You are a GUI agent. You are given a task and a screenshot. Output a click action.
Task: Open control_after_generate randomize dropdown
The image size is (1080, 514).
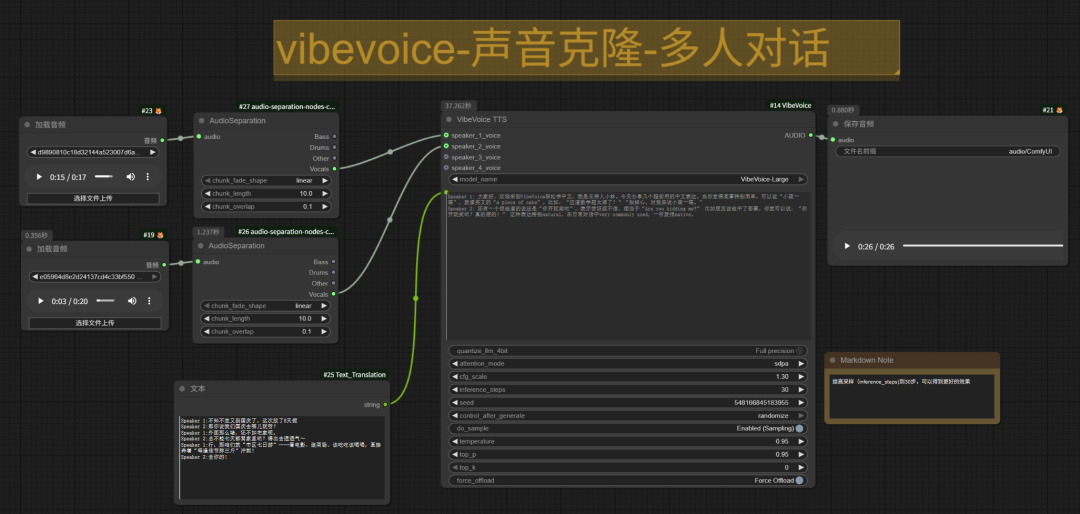tap(628, 415)
